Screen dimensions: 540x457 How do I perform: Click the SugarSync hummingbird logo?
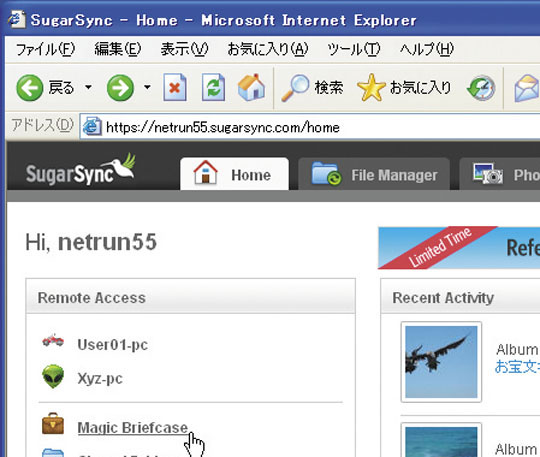(81, 170)
